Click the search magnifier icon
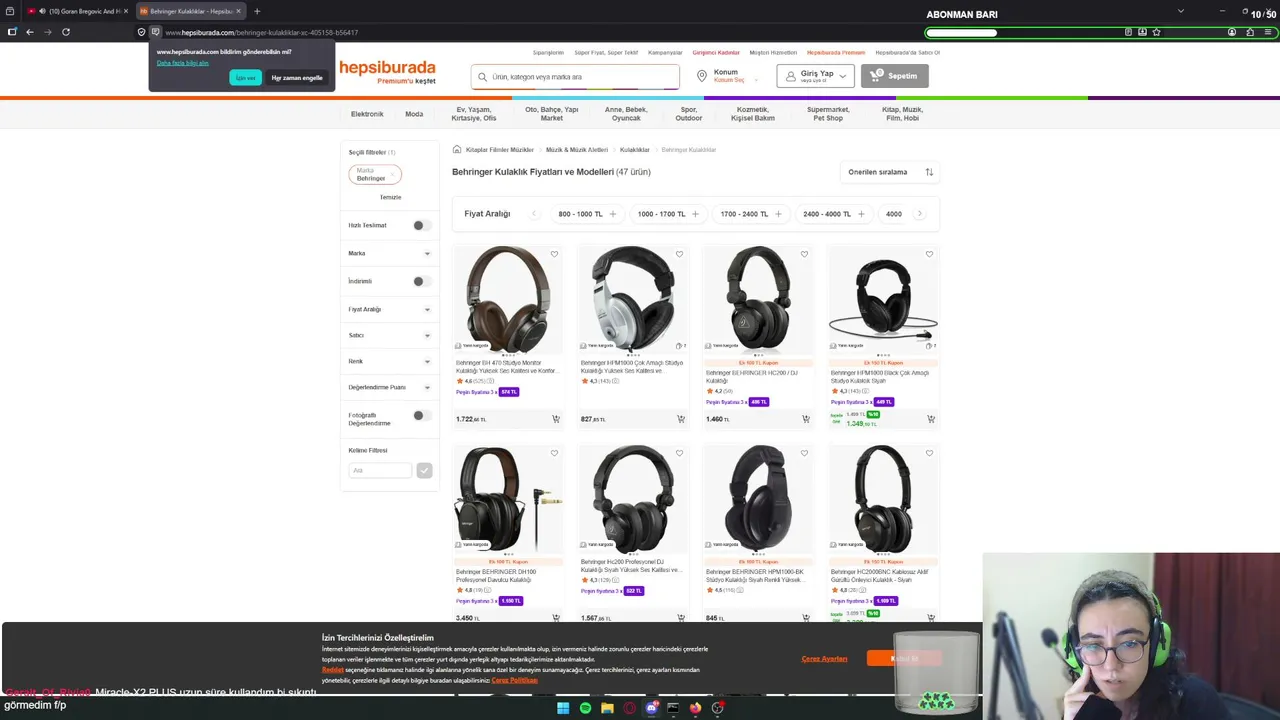The image size is (1280, 720). click(x=483, y=77)
